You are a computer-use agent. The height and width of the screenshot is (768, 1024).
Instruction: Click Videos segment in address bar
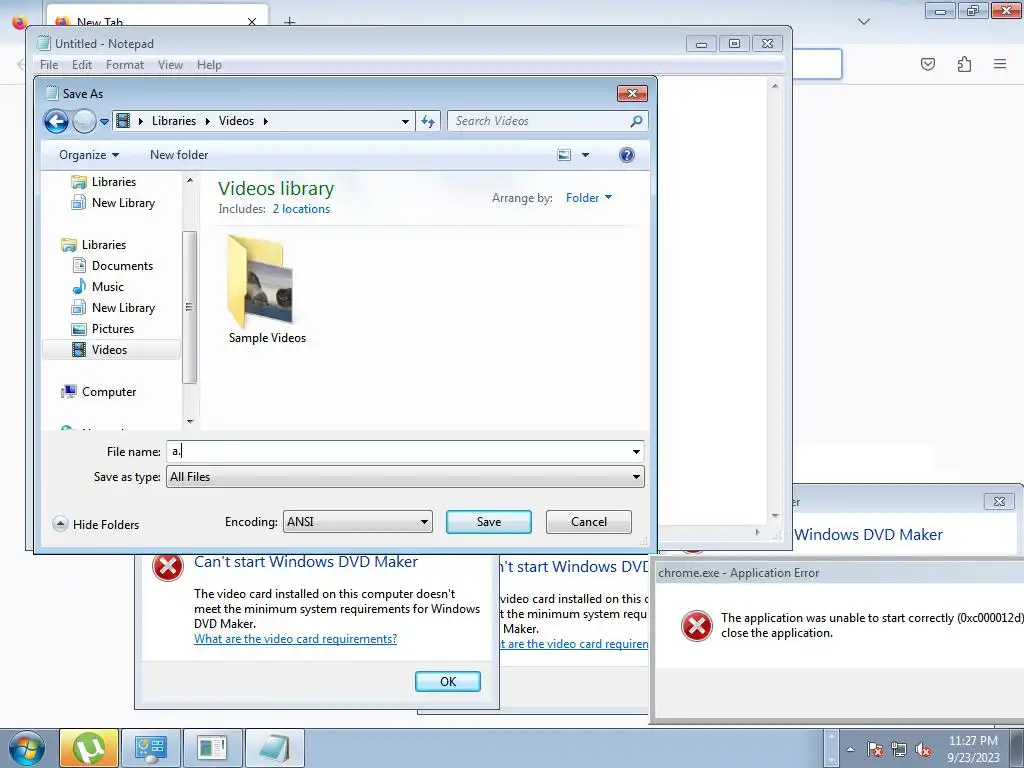point(236,121)
